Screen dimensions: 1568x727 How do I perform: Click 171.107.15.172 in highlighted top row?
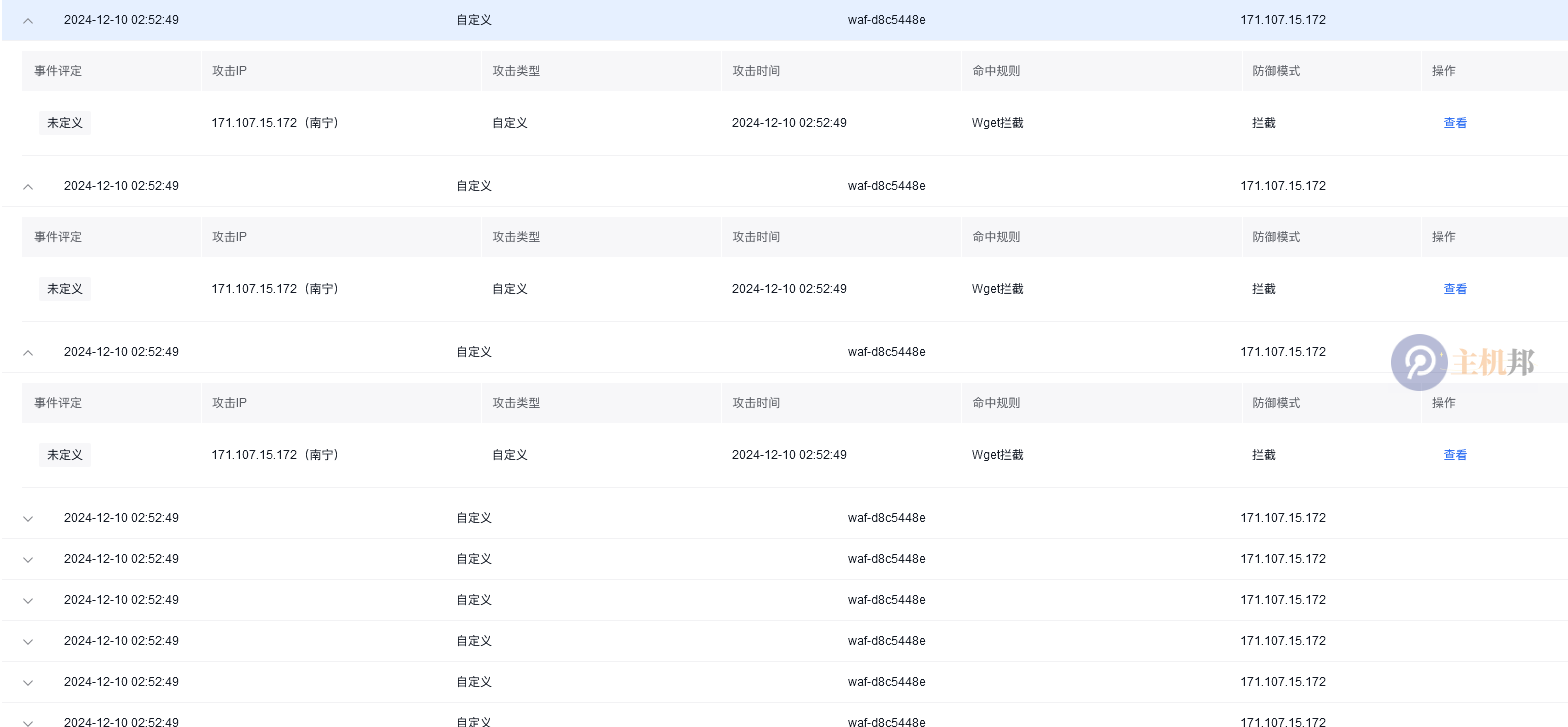(x=1283, y=20)
